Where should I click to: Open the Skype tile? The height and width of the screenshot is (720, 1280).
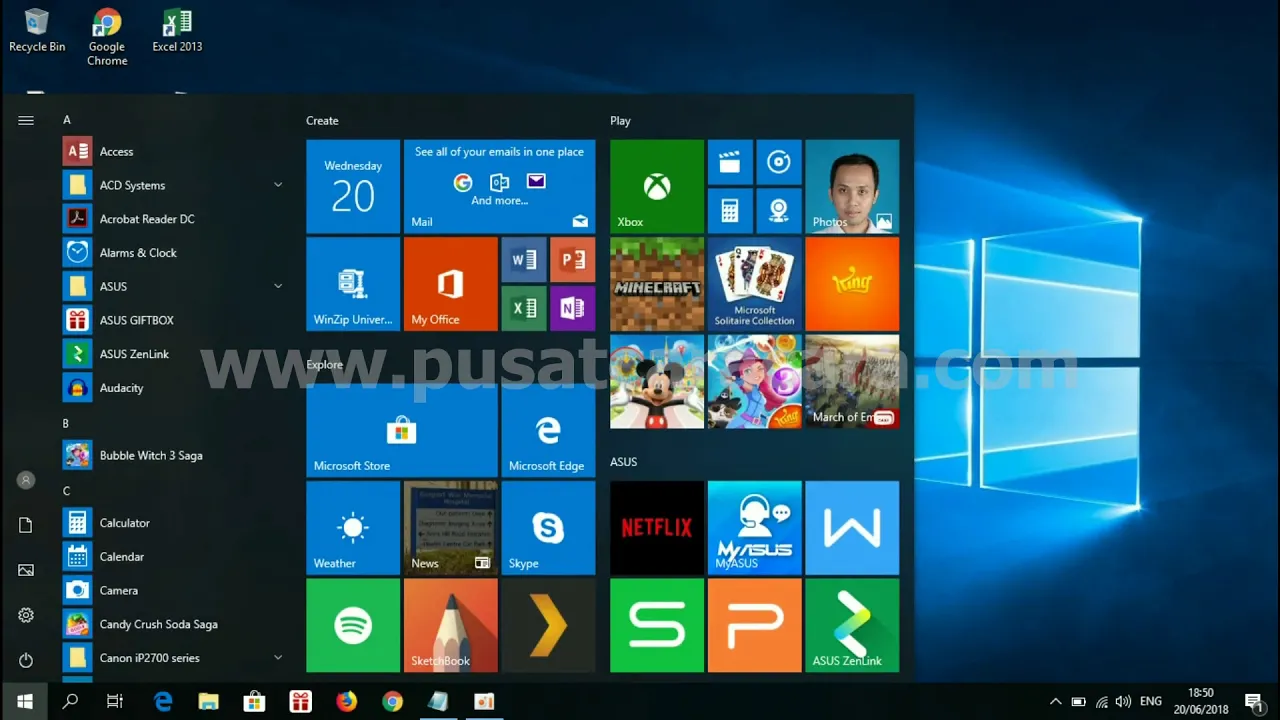pyautogui.click(x=548, y=528)
